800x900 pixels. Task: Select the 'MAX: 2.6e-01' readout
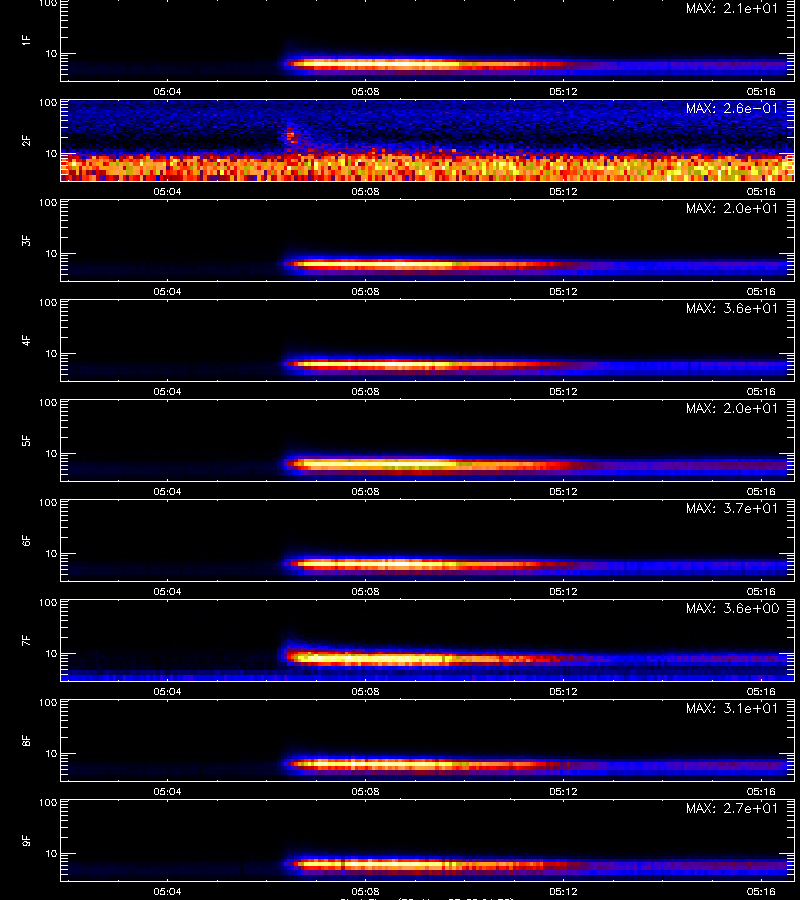[x=732, y=108]
